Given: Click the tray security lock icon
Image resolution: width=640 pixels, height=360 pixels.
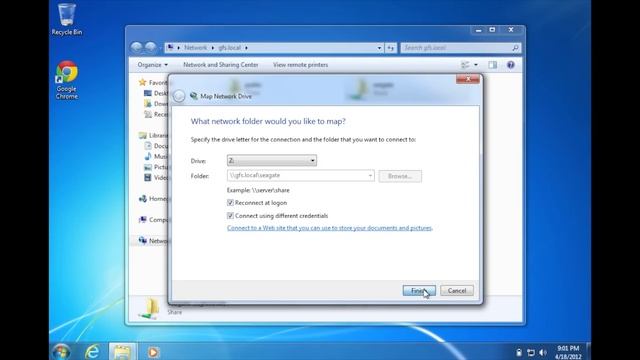Looking at the screenshot, I should click(518, 352).
